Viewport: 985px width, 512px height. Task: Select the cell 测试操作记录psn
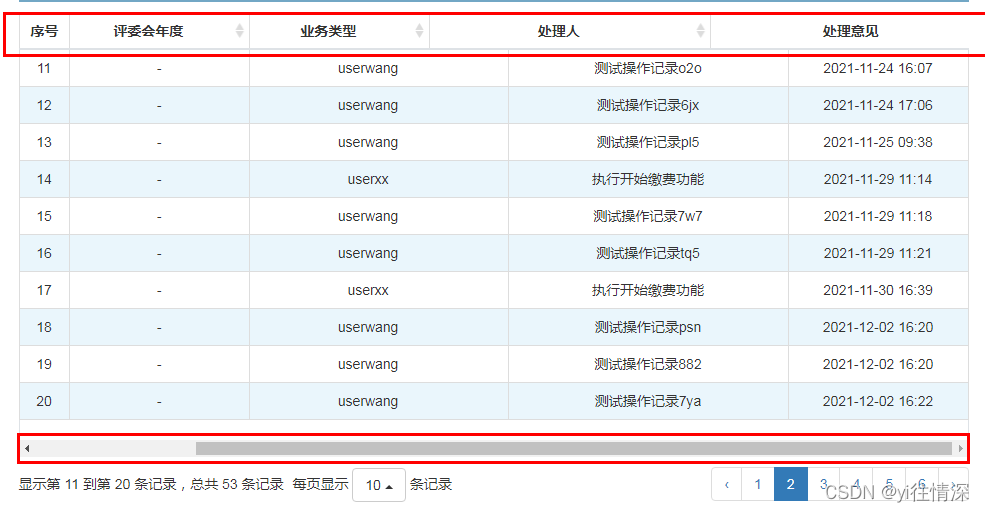tap(648, 327)
